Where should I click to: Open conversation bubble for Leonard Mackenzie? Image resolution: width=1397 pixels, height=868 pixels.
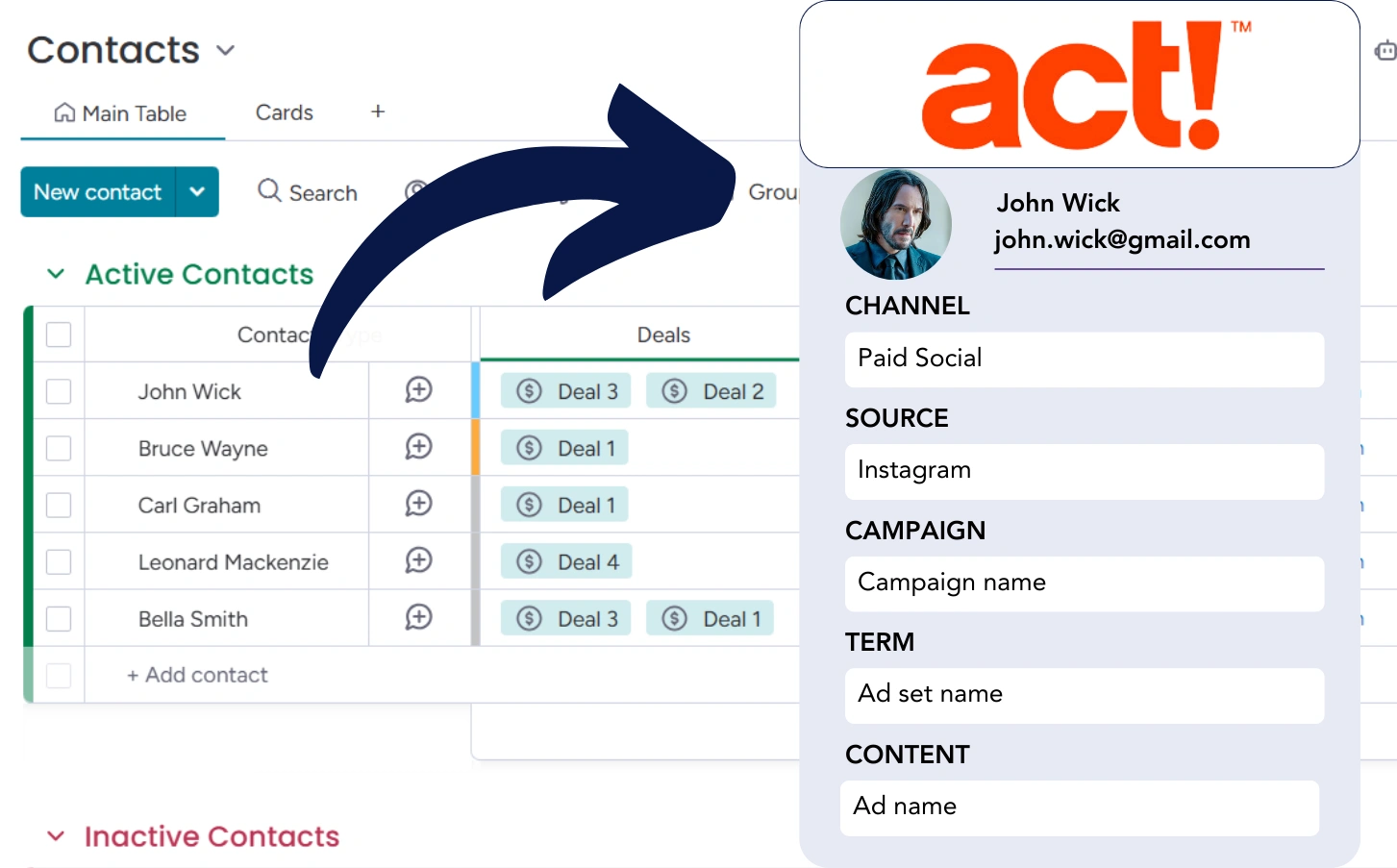point(418,560)
